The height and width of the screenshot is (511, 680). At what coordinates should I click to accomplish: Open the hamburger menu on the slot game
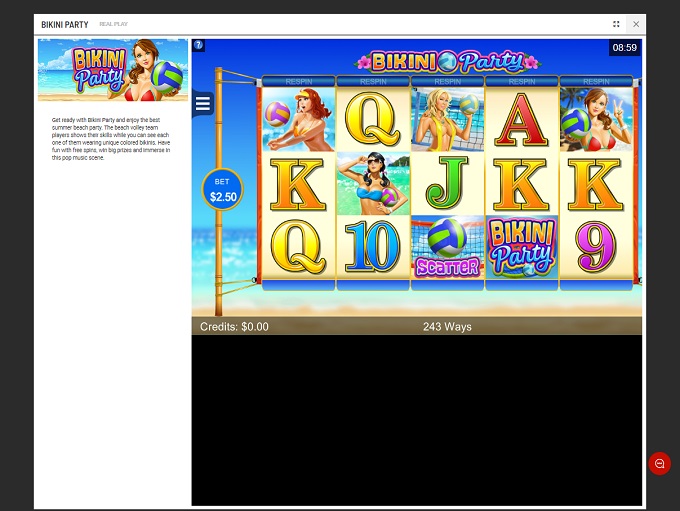pyautogui.click(x=203, y=104)
